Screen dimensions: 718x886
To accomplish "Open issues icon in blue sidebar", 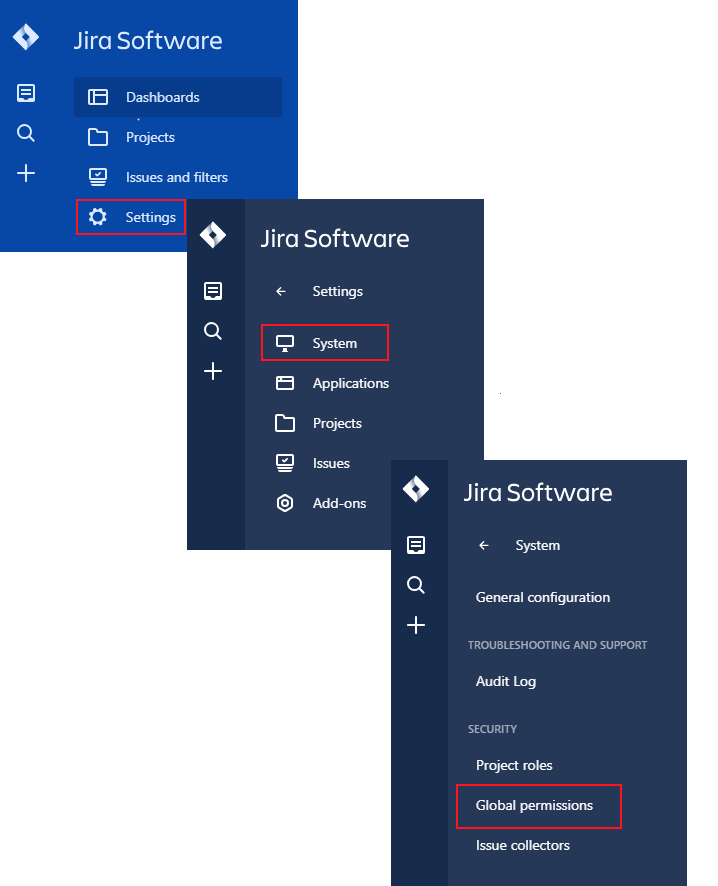I will (26, 93).
